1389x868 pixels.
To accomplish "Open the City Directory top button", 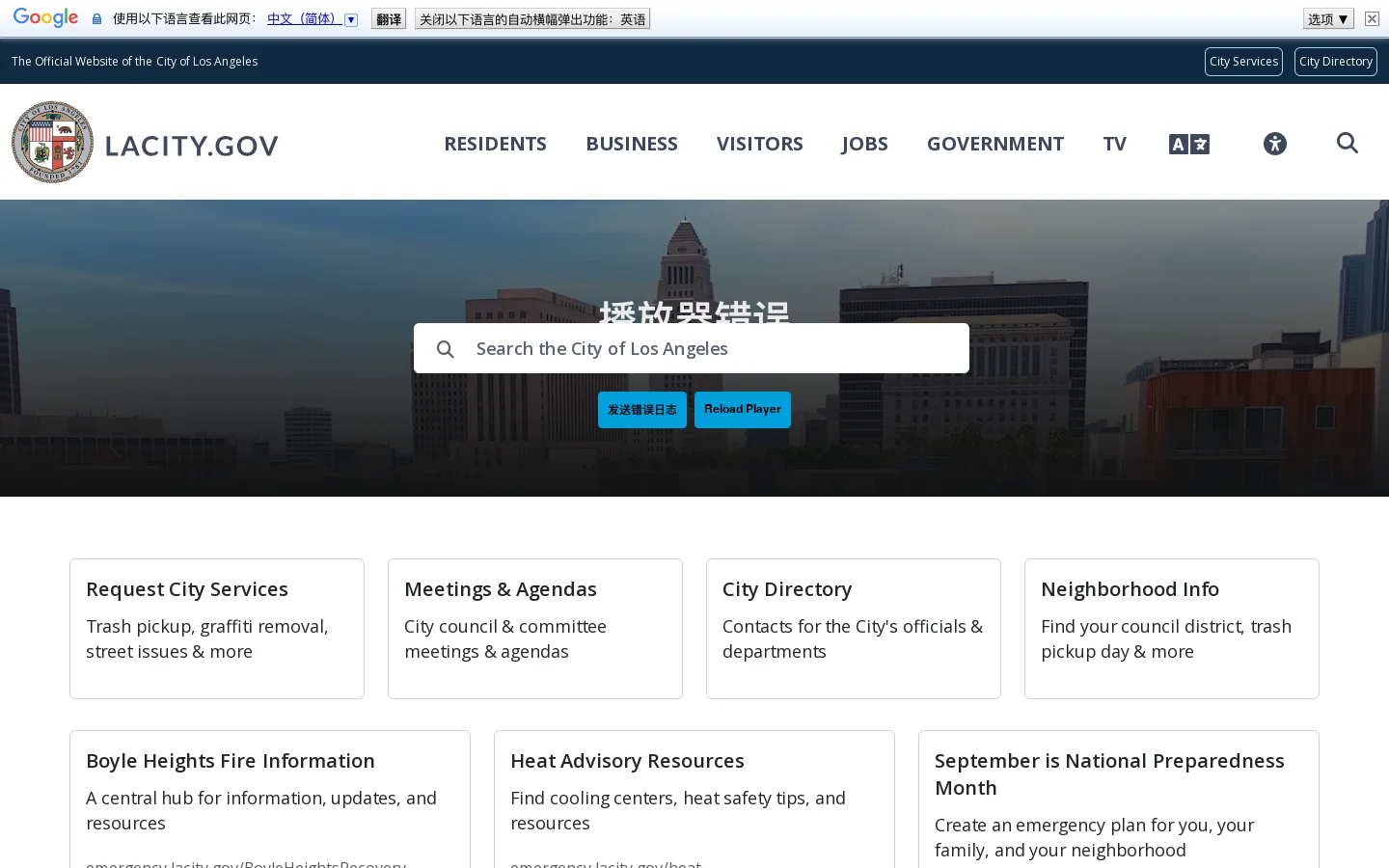I will [1336, 62].
